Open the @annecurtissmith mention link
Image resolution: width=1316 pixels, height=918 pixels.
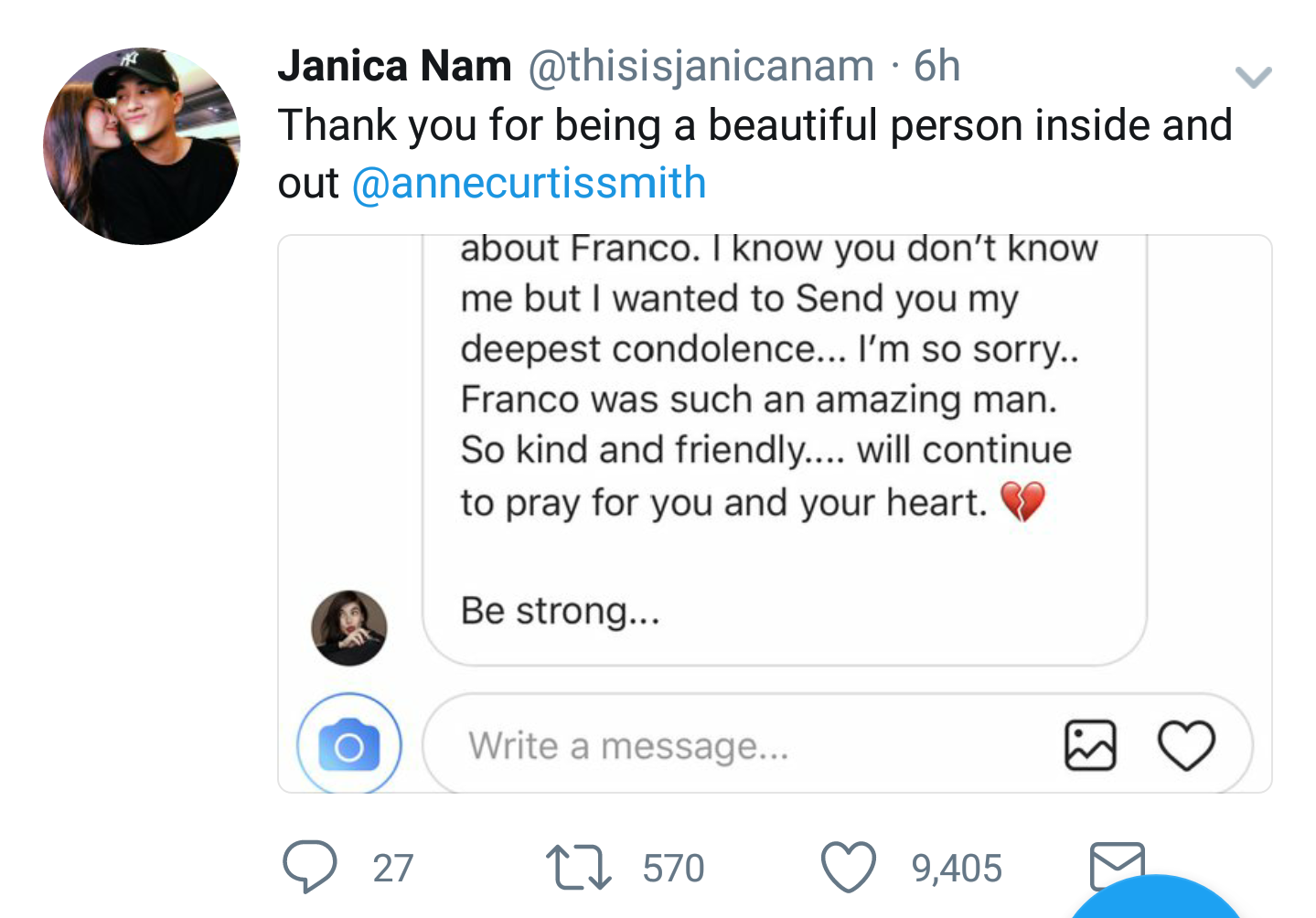click(x=529, y=183)
